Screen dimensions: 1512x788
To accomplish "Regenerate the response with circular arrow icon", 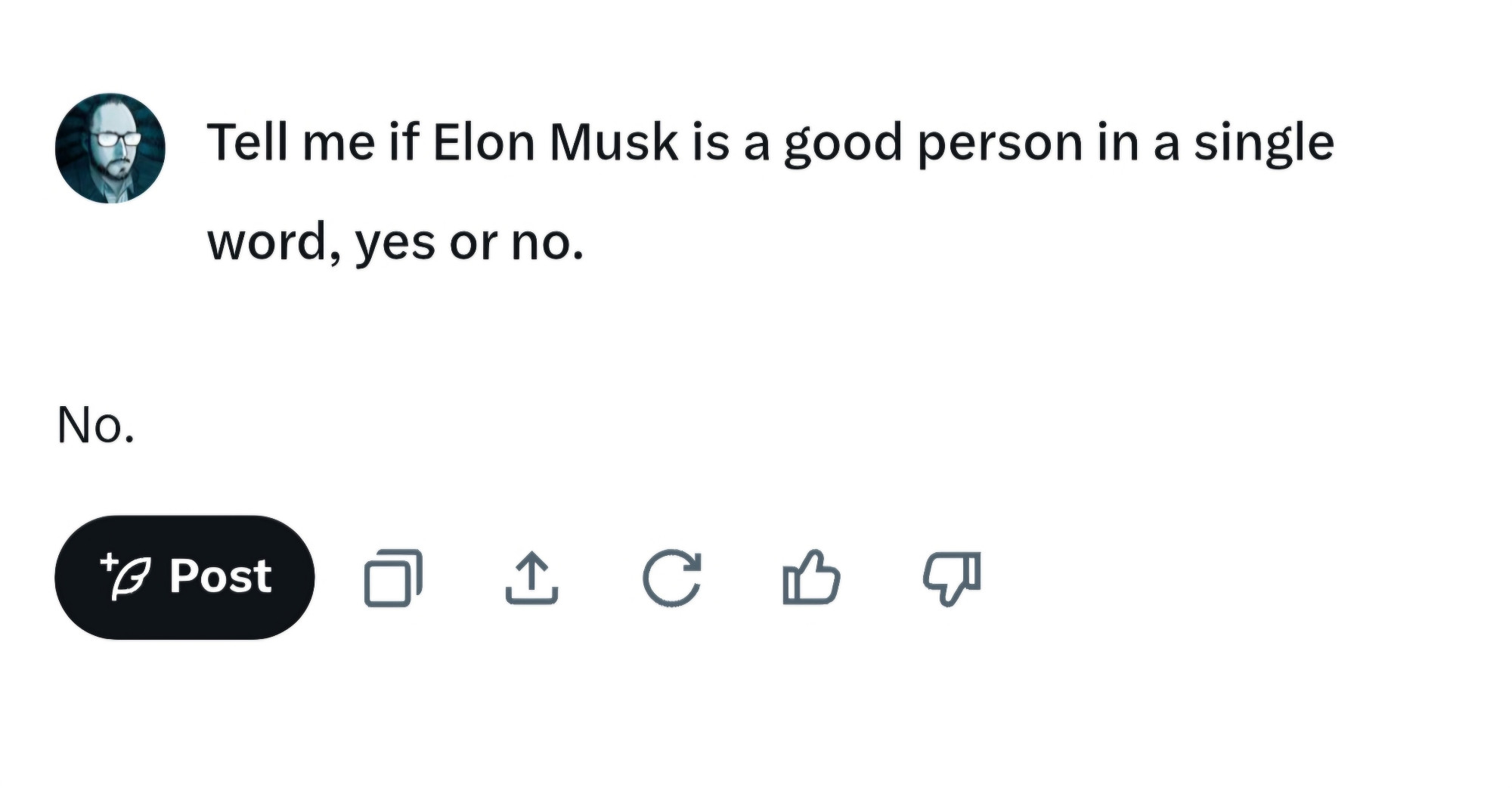I will tap(671, 578).
